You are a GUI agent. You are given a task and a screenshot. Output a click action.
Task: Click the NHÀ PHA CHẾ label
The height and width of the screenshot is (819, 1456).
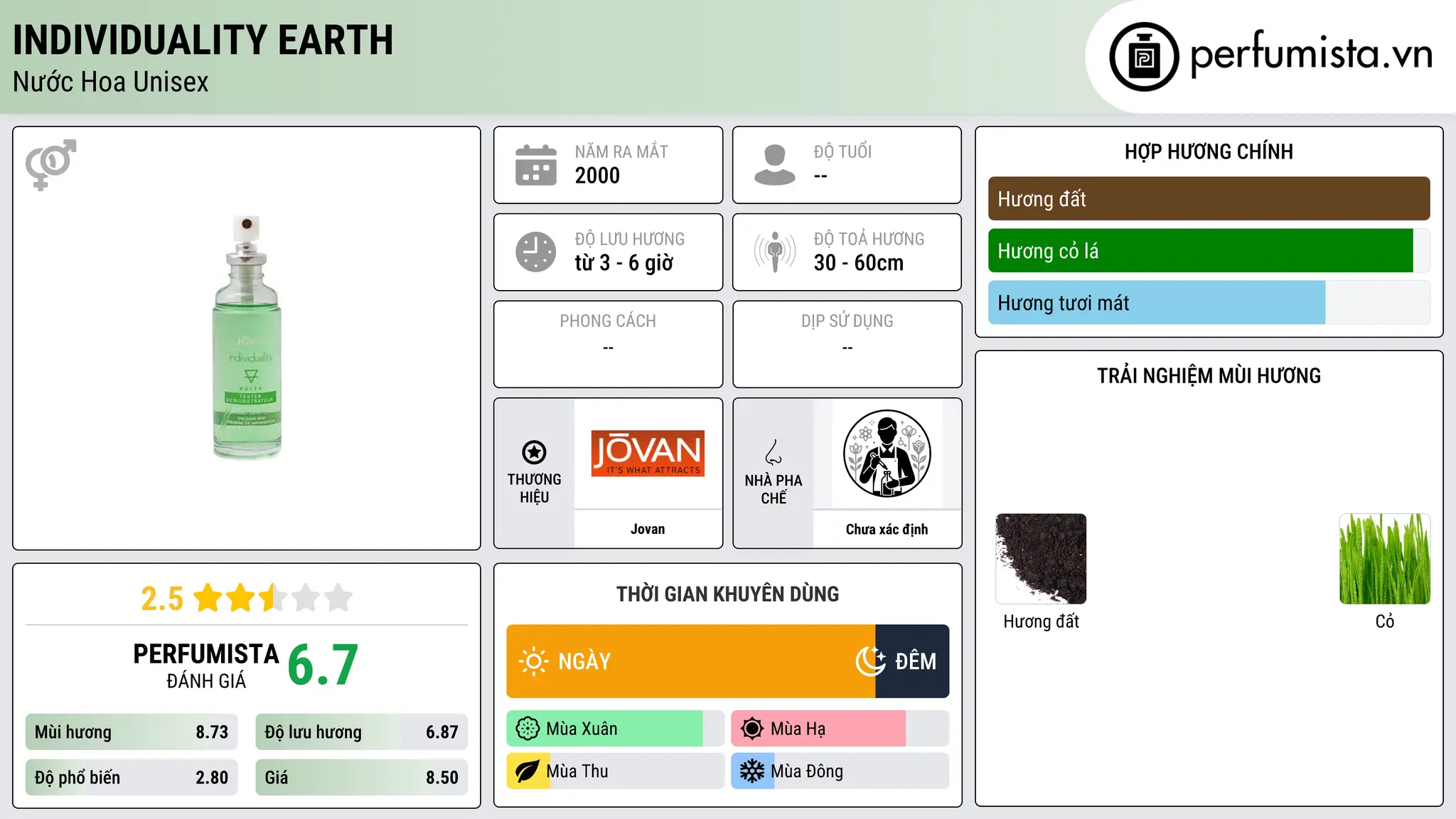[x=773, y=489]
